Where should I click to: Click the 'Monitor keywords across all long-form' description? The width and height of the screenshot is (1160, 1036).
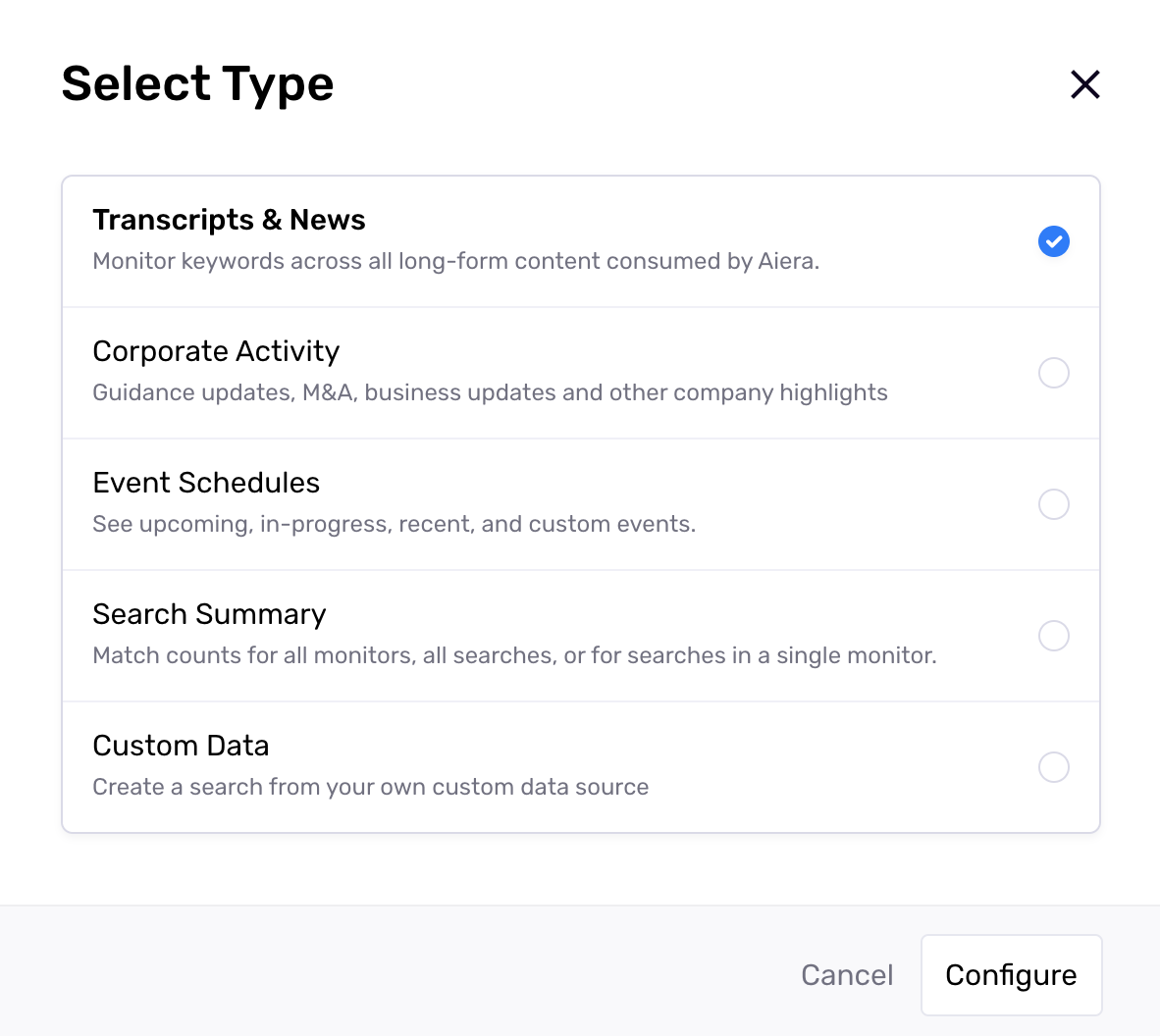pos(455,261)
